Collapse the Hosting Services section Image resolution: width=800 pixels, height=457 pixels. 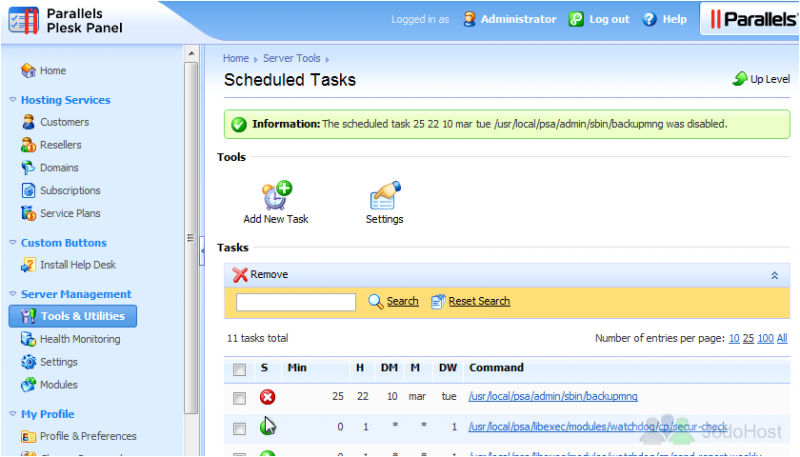click(x=13, y=99)
